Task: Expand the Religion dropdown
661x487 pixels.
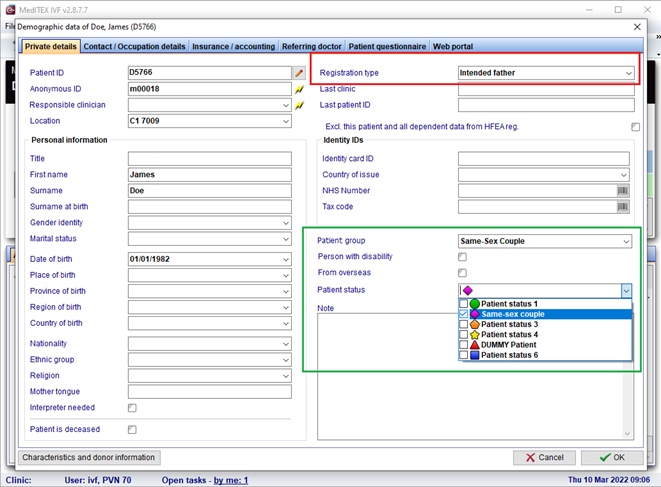Action: coord(286,376)
